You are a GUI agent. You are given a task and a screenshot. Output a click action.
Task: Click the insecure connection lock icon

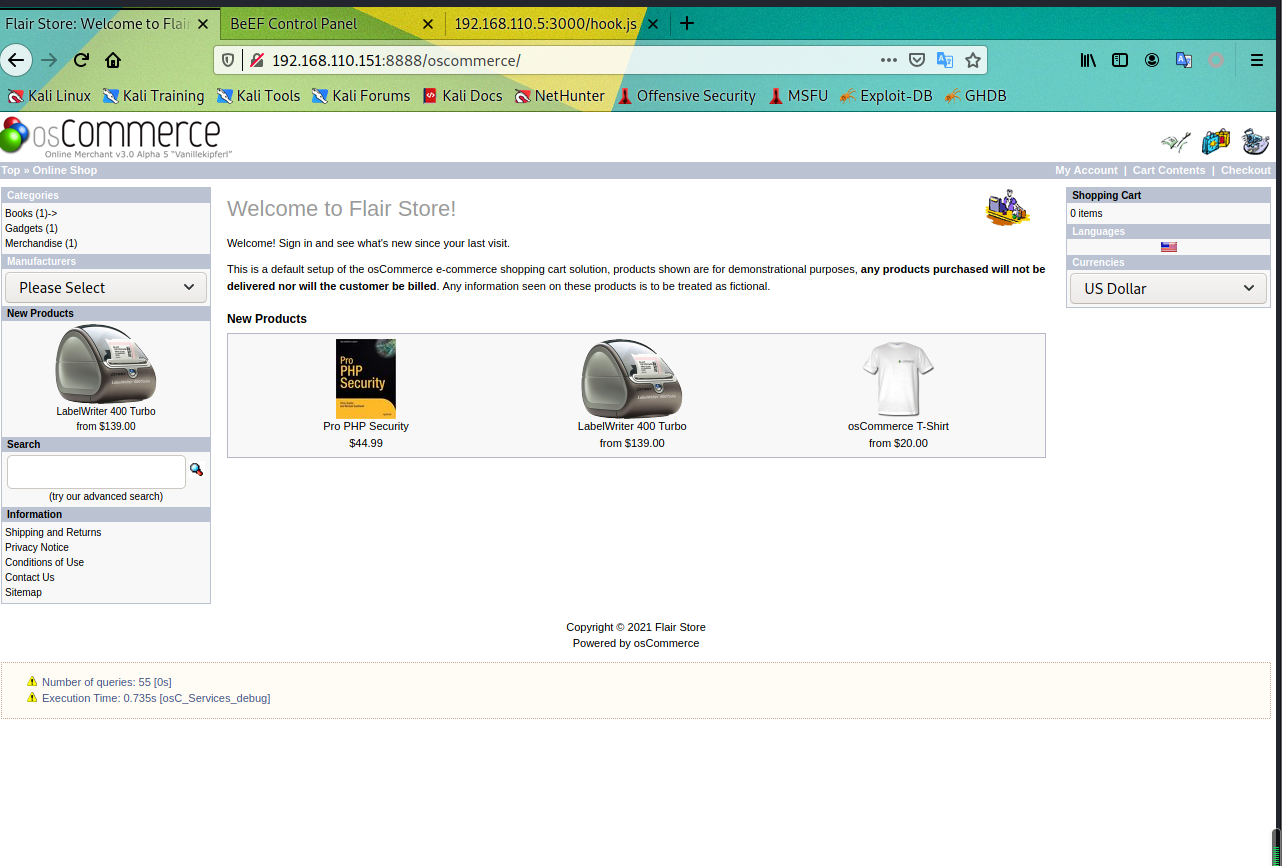click(x=256, y=60)
